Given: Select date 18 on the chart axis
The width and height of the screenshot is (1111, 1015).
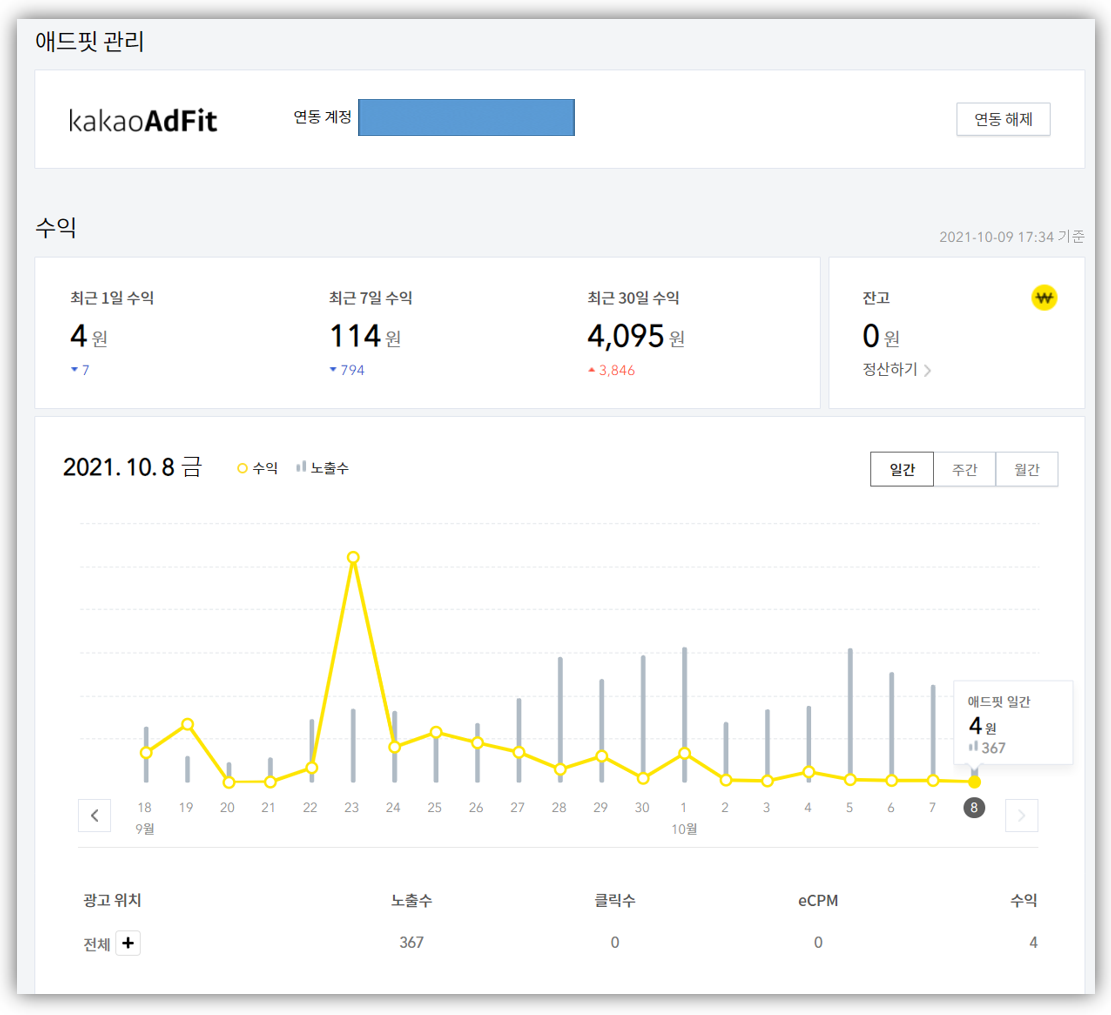Looking at the screenshot, I should 145,807.
